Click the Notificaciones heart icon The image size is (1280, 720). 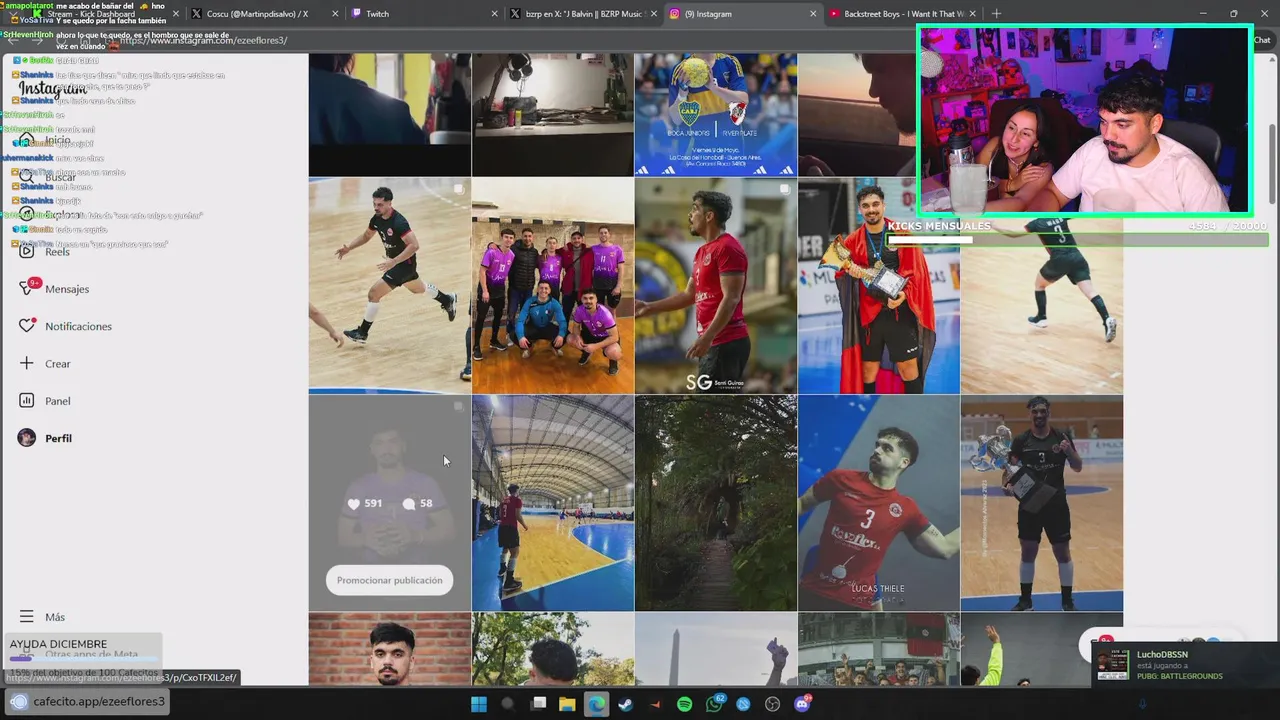(x=27, y=326)
